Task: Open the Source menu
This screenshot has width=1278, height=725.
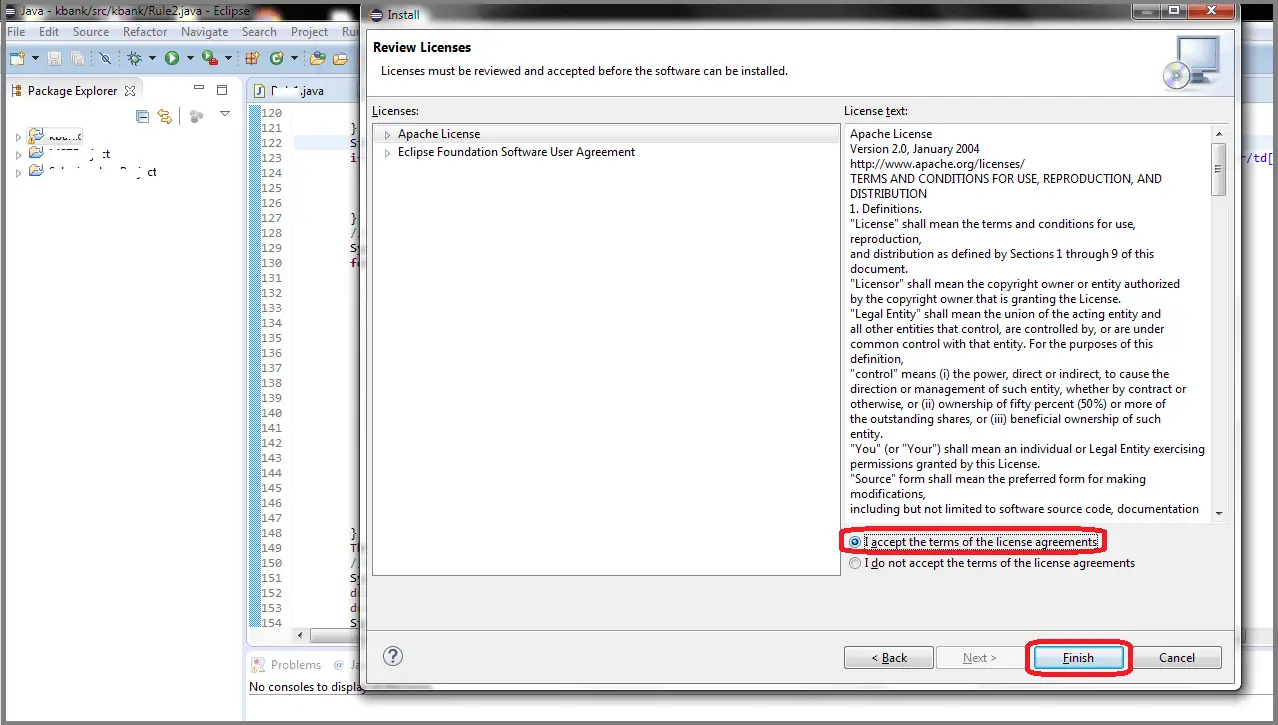Action: (91, 32)
